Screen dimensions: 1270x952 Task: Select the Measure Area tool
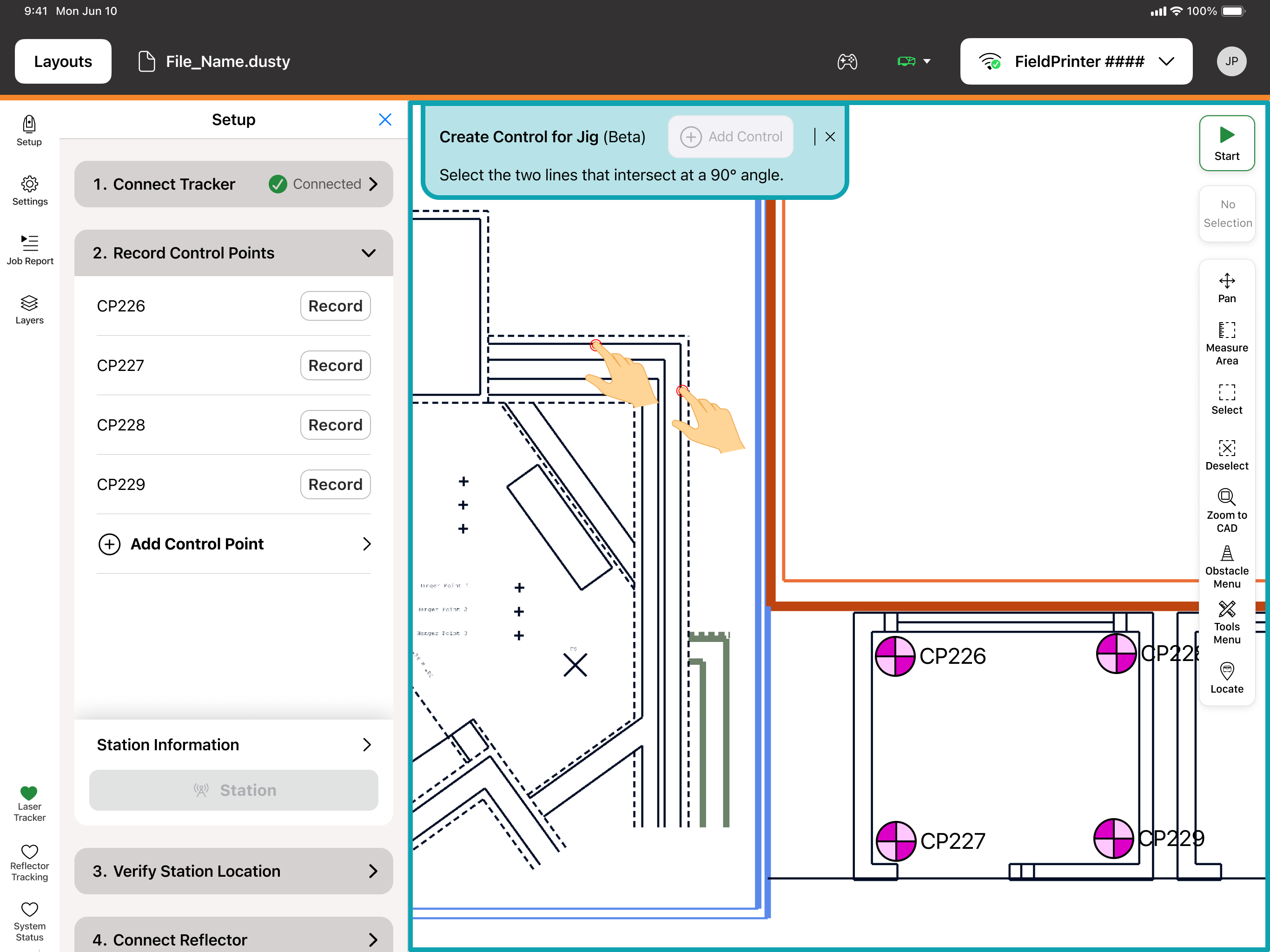(x=1226, y=344)
